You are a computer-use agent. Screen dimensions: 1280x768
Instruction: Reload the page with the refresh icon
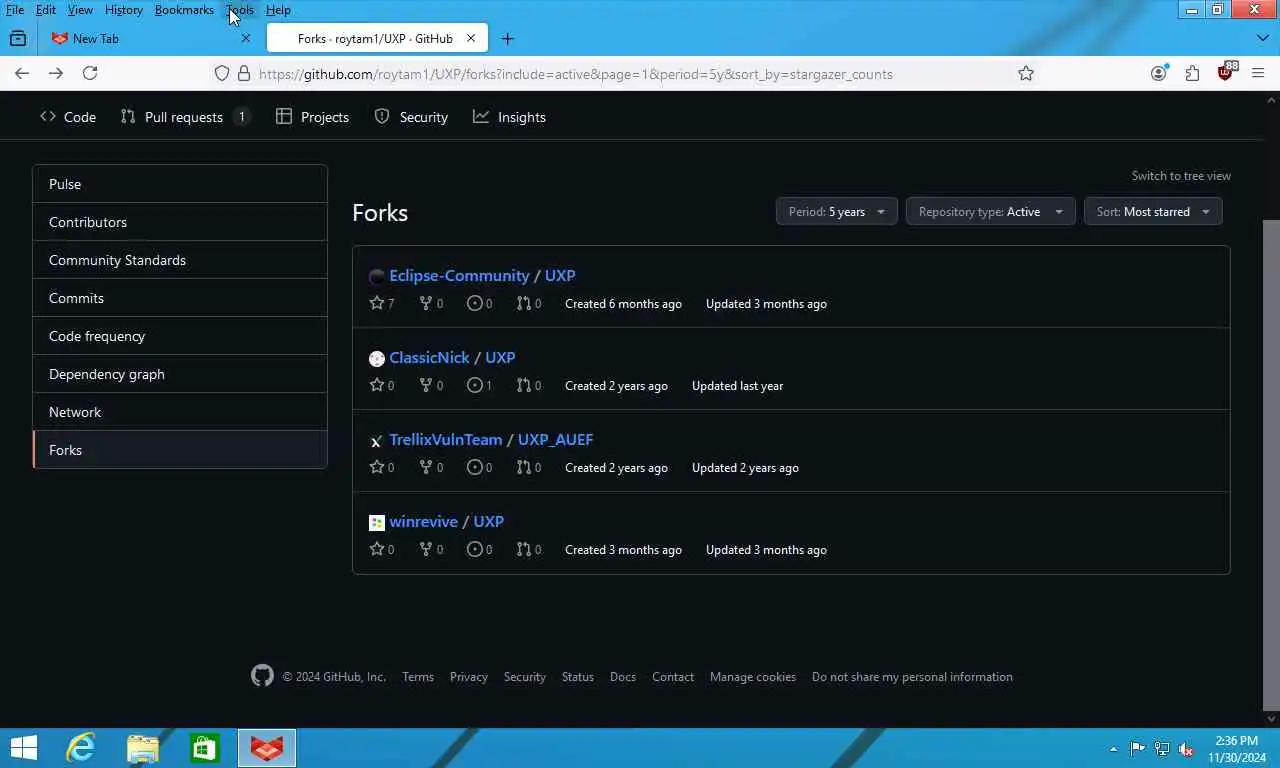coord(90,73)
